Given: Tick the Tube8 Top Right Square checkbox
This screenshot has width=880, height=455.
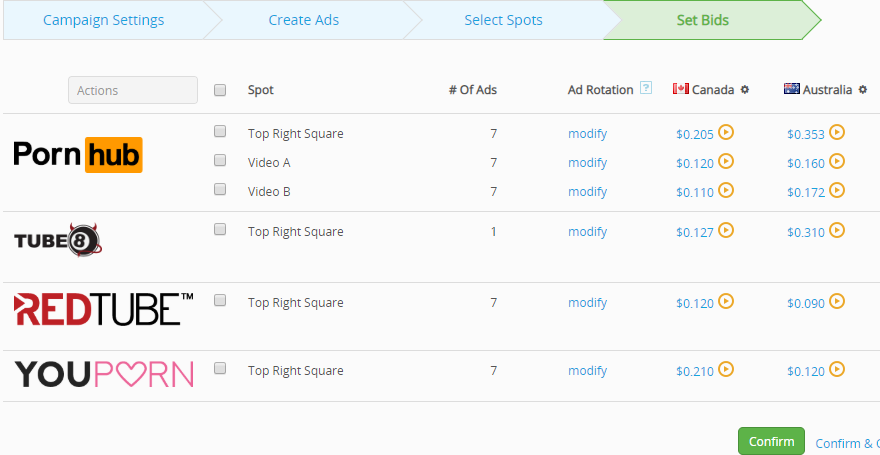Looking at the screenshot, I should pyautogui.click(x=220, y=230).
